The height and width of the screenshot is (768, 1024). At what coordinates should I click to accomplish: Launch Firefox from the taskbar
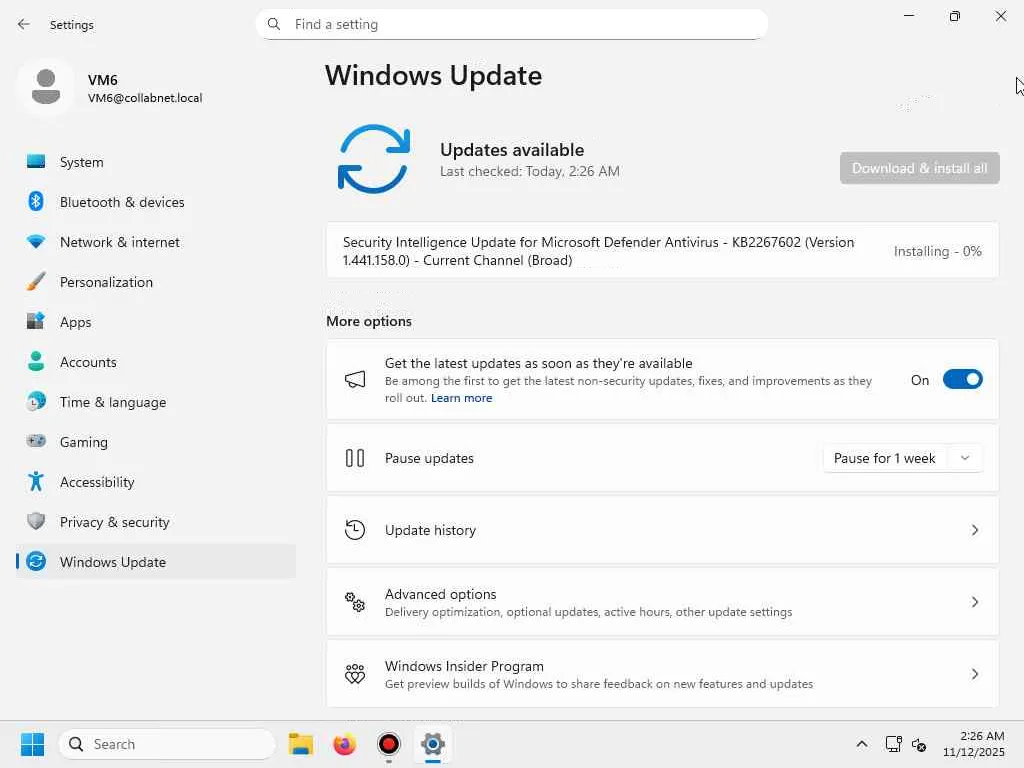coord(345,744)
